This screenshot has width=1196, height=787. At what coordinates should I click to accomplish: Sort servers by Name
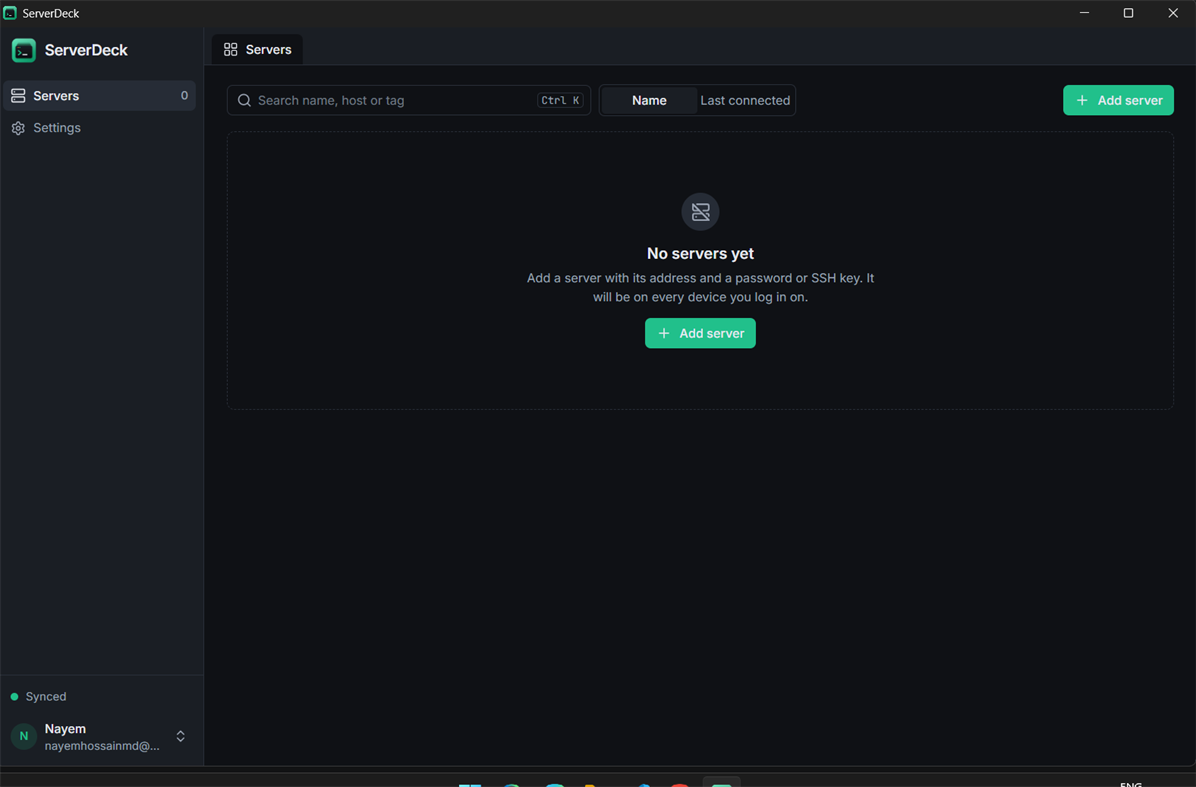coord(649,101)
